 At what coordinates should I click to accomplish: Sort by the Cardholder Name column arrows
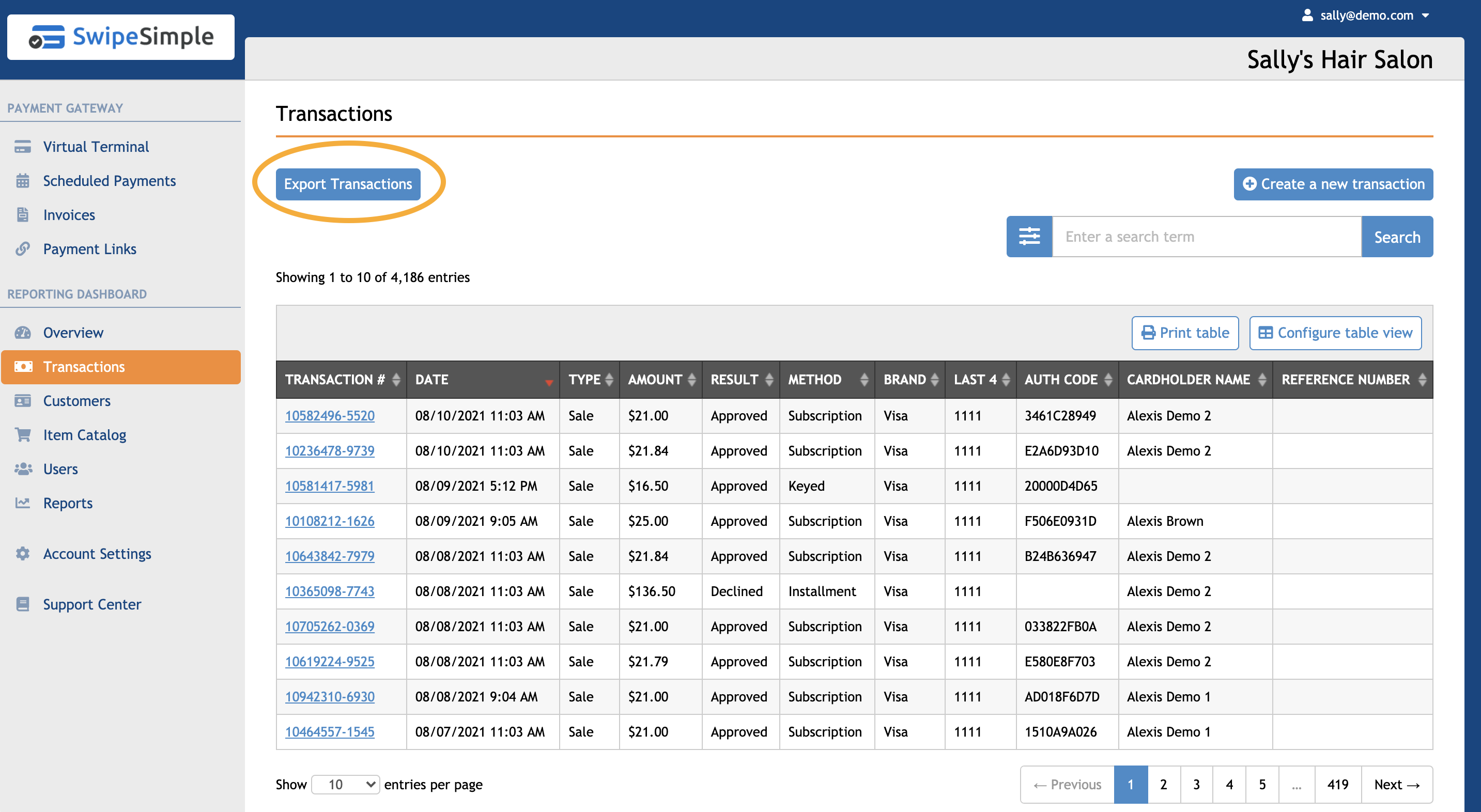click(x=1262, y=380)
